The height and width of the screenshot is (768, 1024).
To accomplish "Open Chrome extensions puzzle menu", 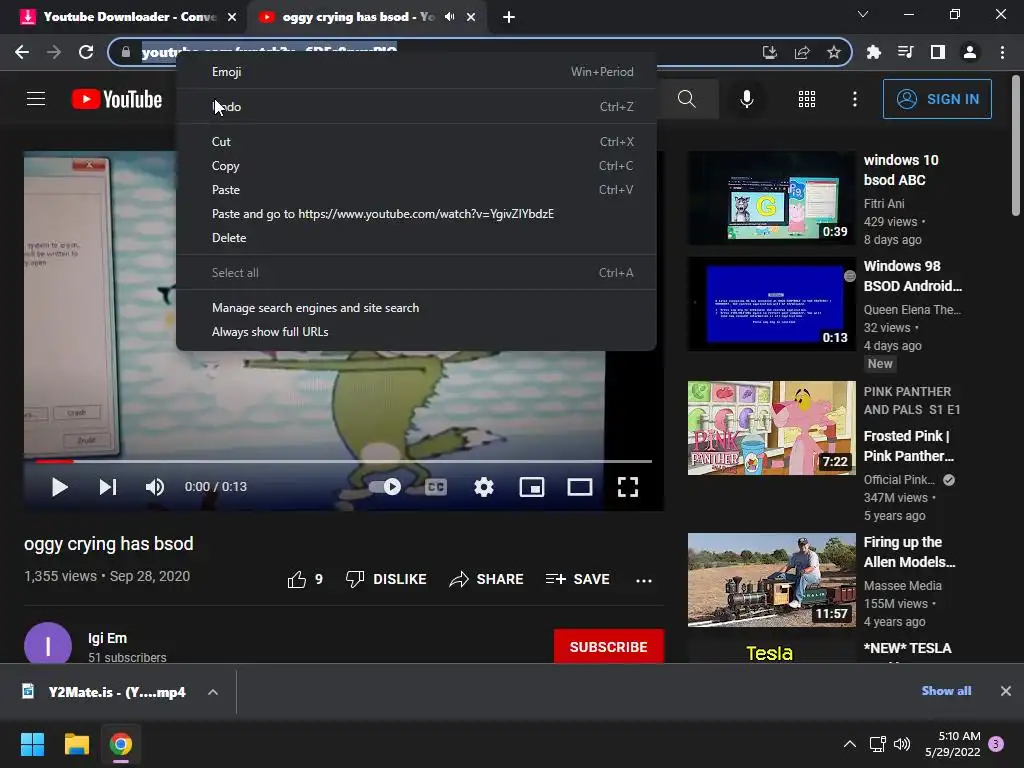I will 873,52.
